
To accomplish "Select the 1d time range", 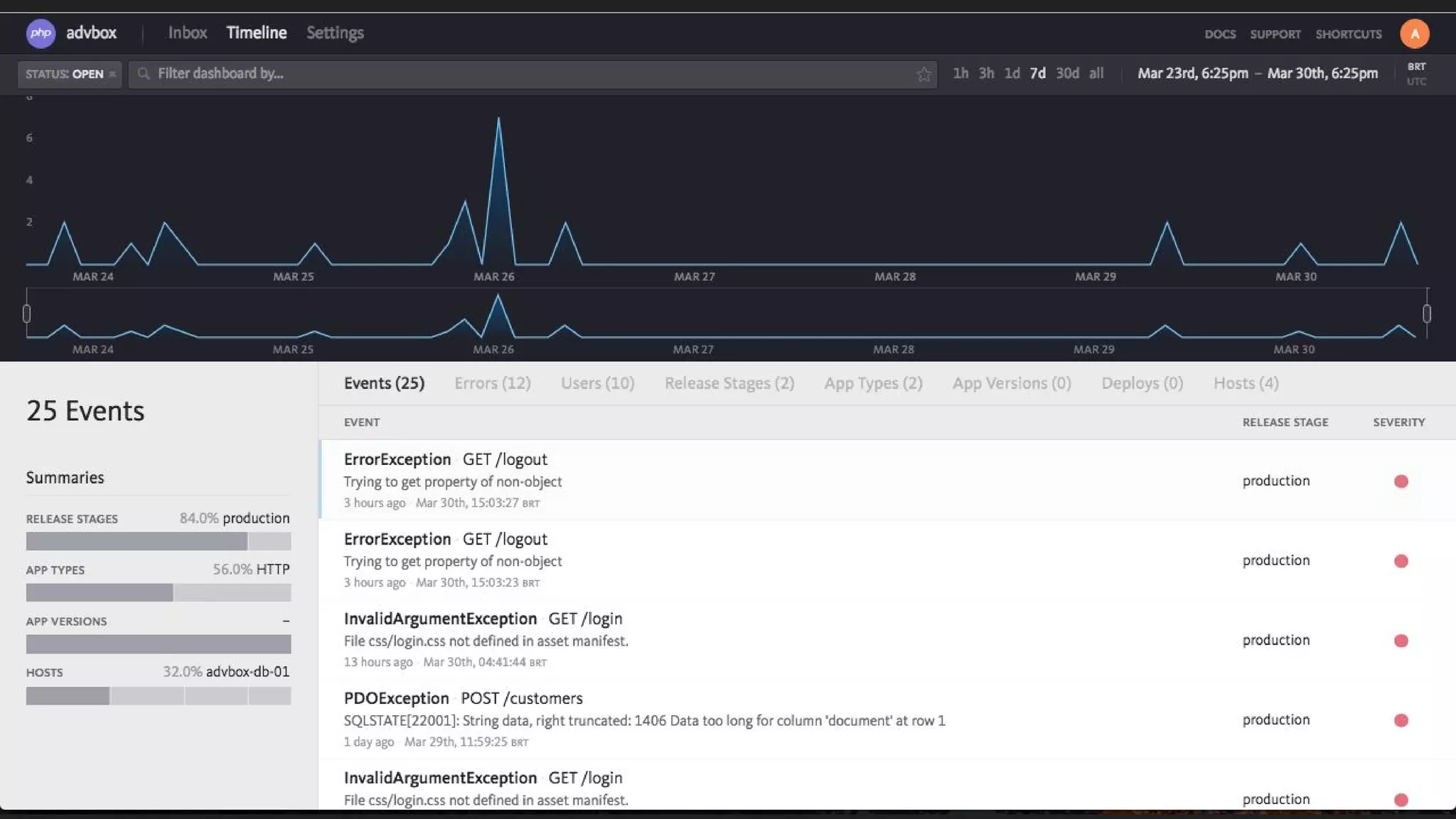I will [x=1012, y=73].
